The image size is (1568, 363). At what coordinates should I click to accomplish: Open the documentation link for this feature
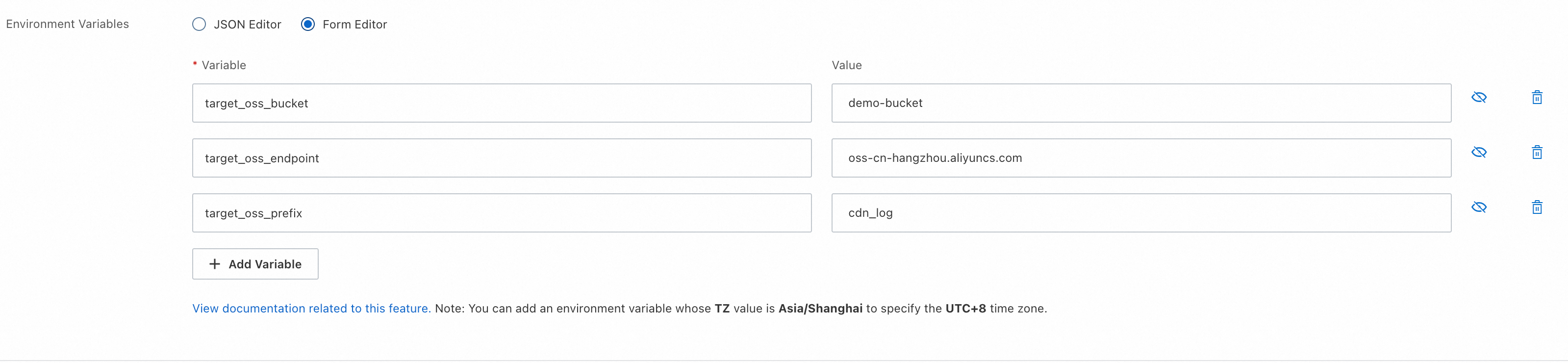[x=311, y=308]
